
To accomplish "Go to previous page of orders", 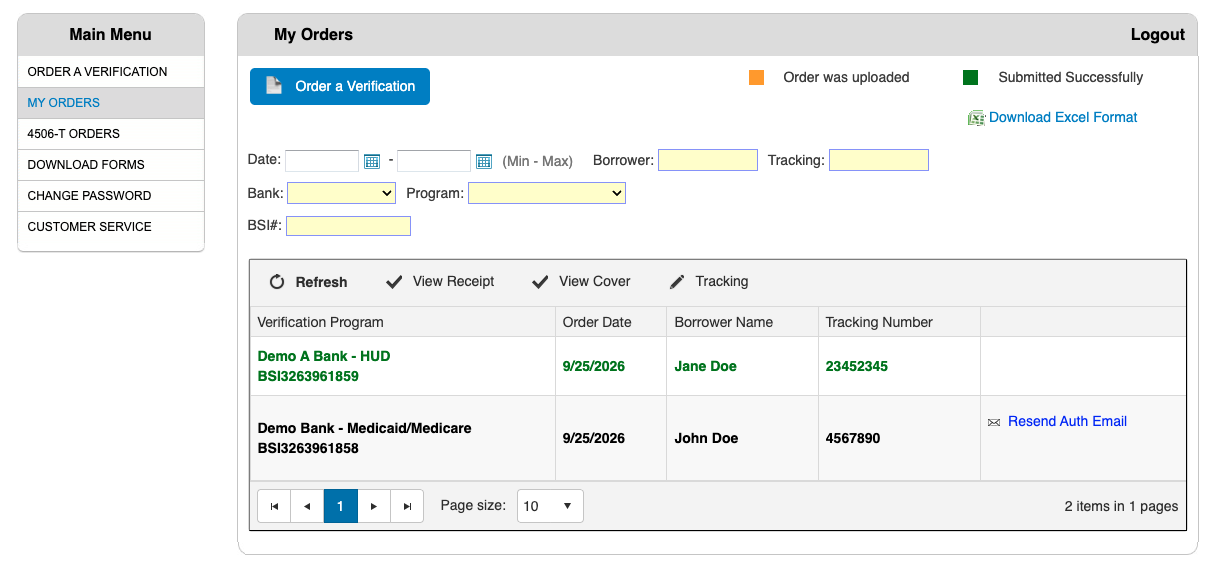I will click(x=307, y=506).
